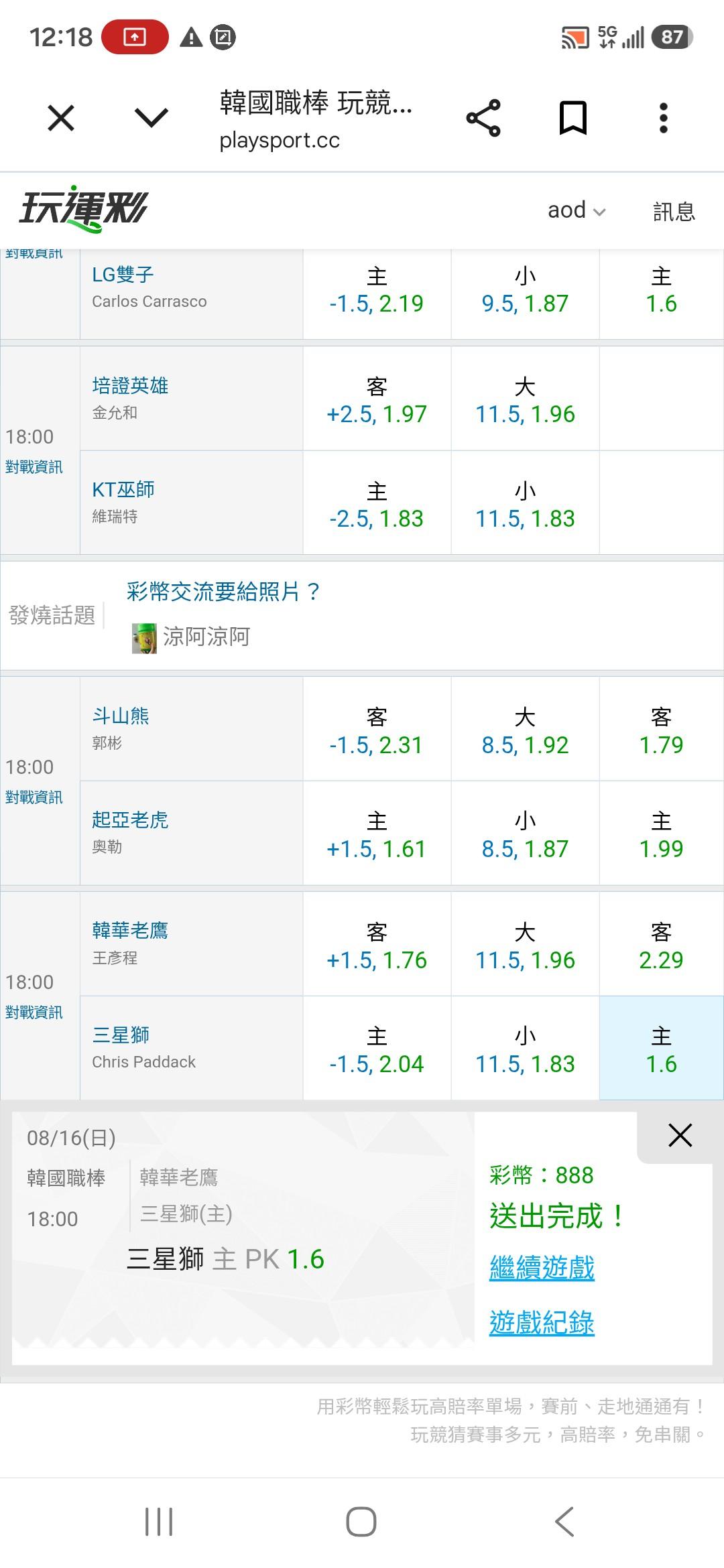This screenshot has height=1568, width=724.
Task: Select 三星獅 主 PK 1.6 odds cell
Action: click(661, 1049)
